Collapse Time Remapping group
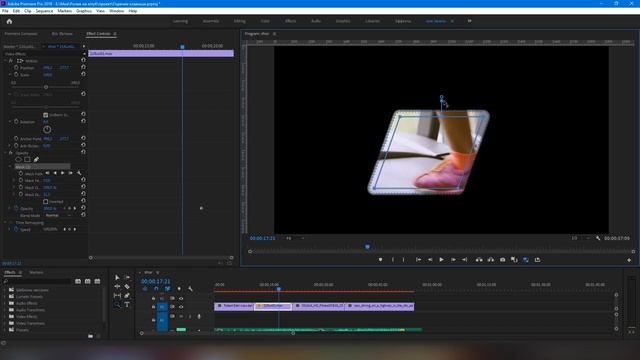The height and width of the screenshot is (360, 640). (6, 223)
